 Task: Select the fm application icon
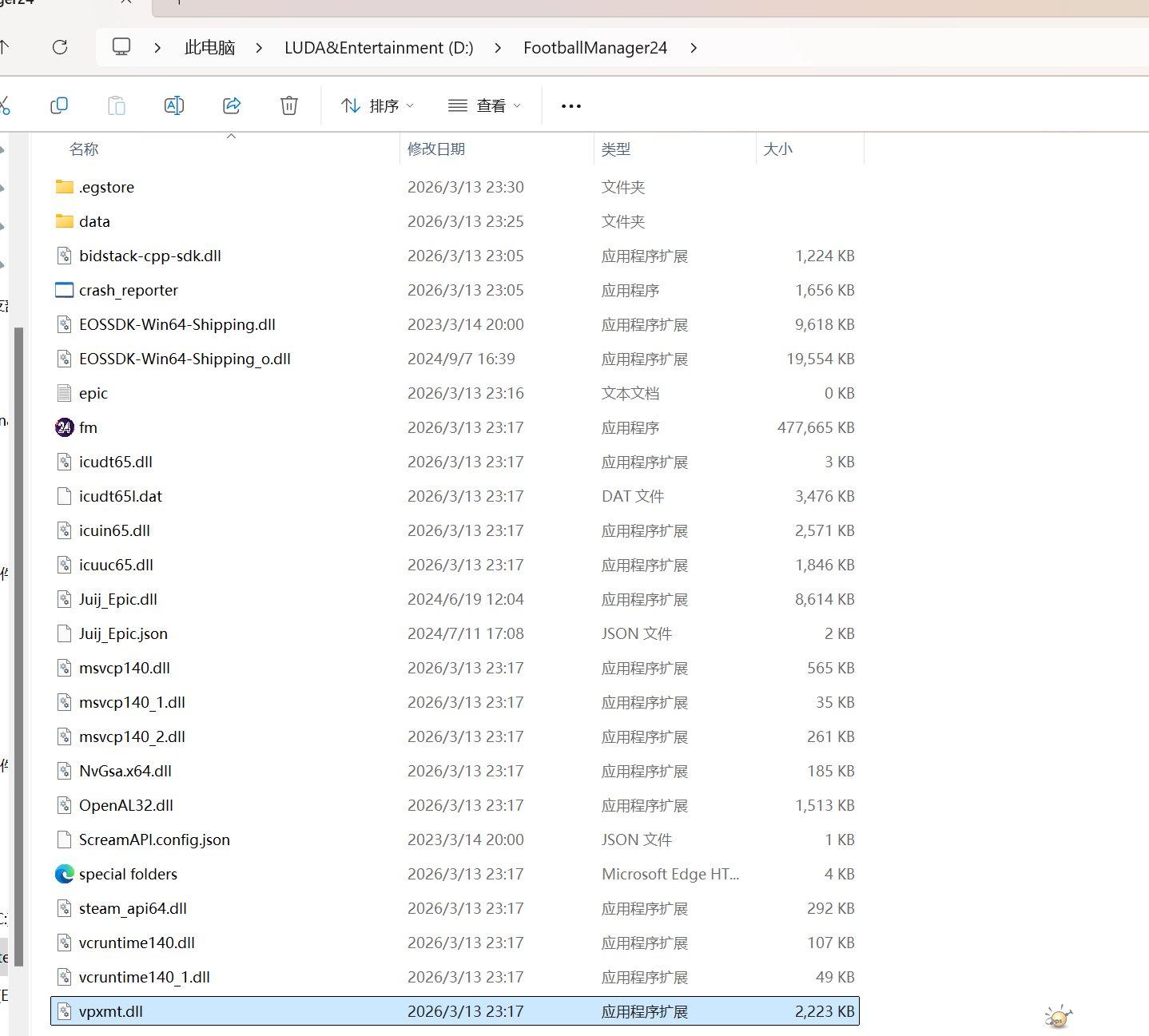point(65,427)
